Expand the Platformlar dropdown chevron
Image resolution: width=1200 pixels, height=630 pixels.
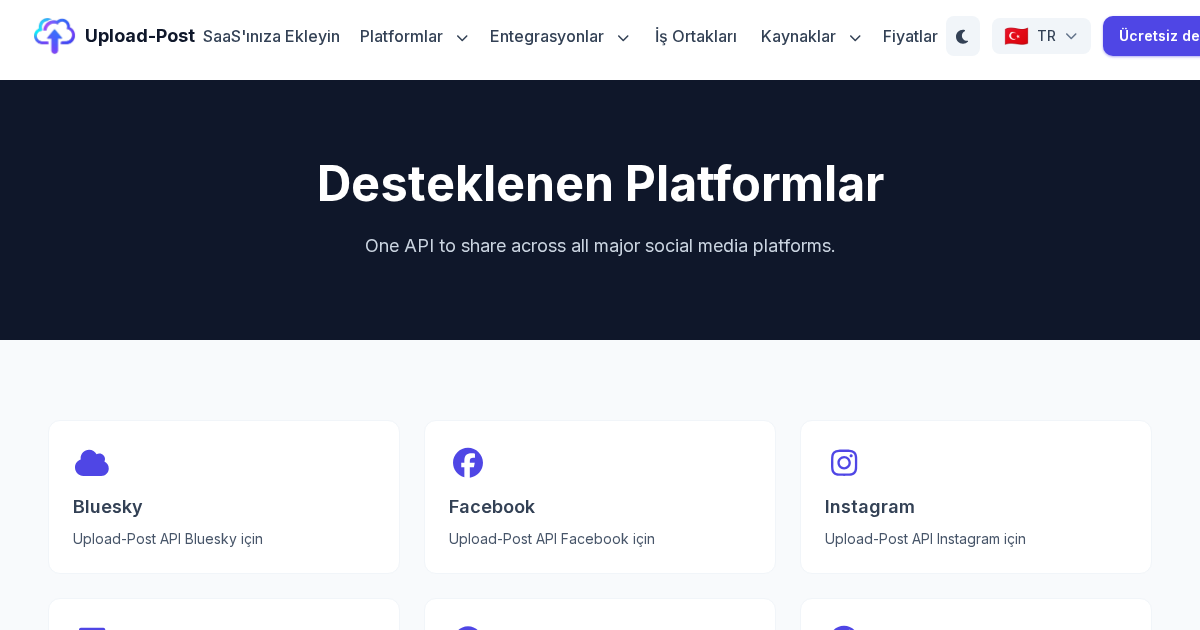click(x=462, y=37)
